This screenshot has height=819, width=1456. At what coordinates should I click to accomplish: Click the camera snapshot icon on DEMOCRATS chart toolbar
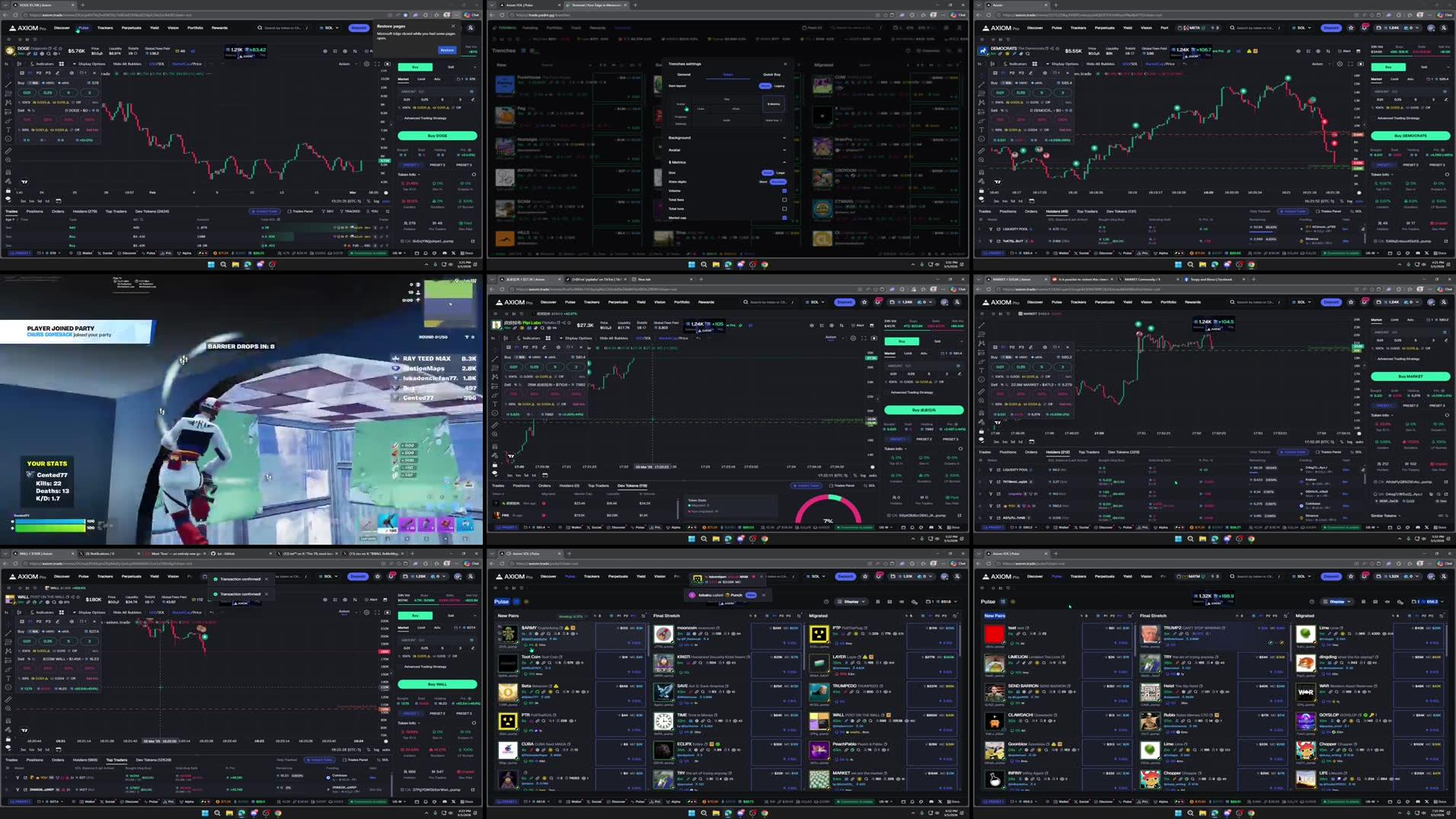coord(1360,64)
